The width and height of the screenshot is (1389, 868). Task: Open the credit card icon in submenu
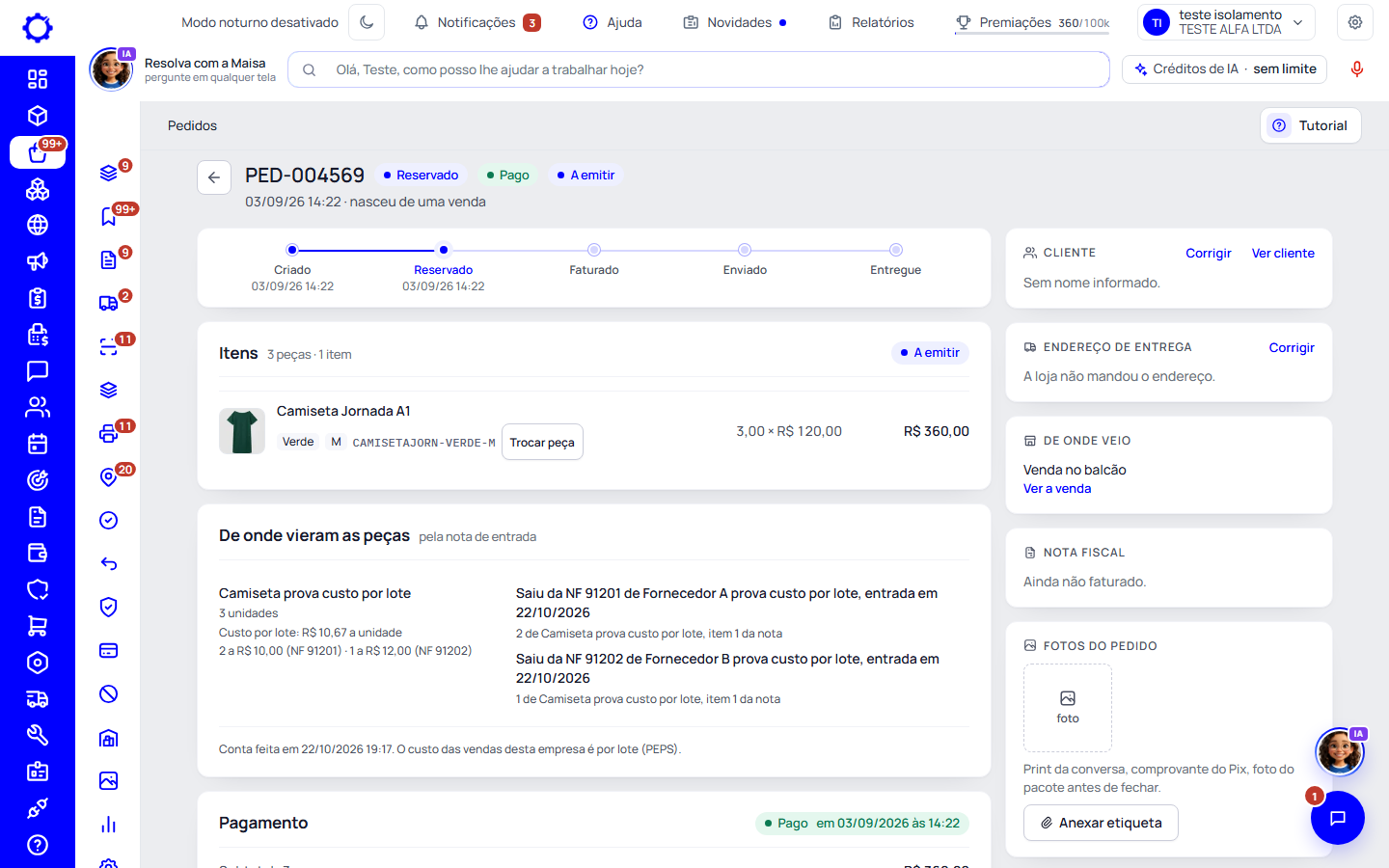(109, 650)
